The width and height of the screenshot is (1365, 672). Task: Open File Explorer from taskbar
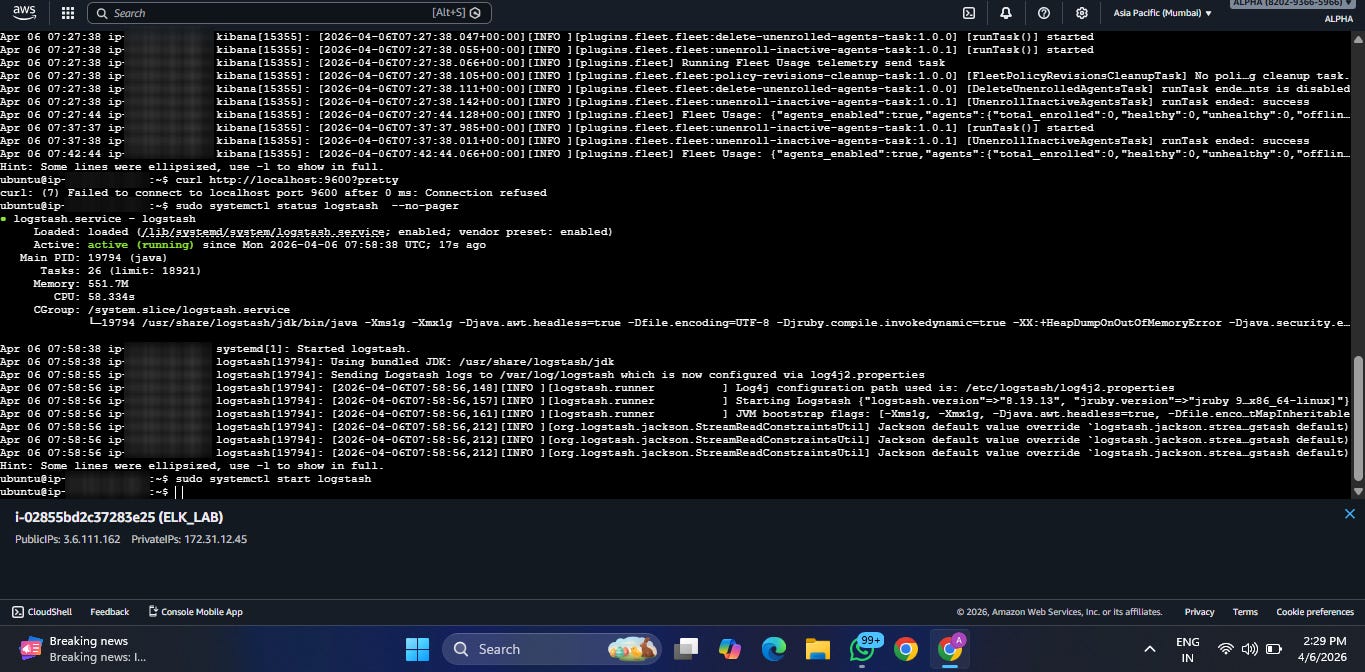[x=818, y=649]
